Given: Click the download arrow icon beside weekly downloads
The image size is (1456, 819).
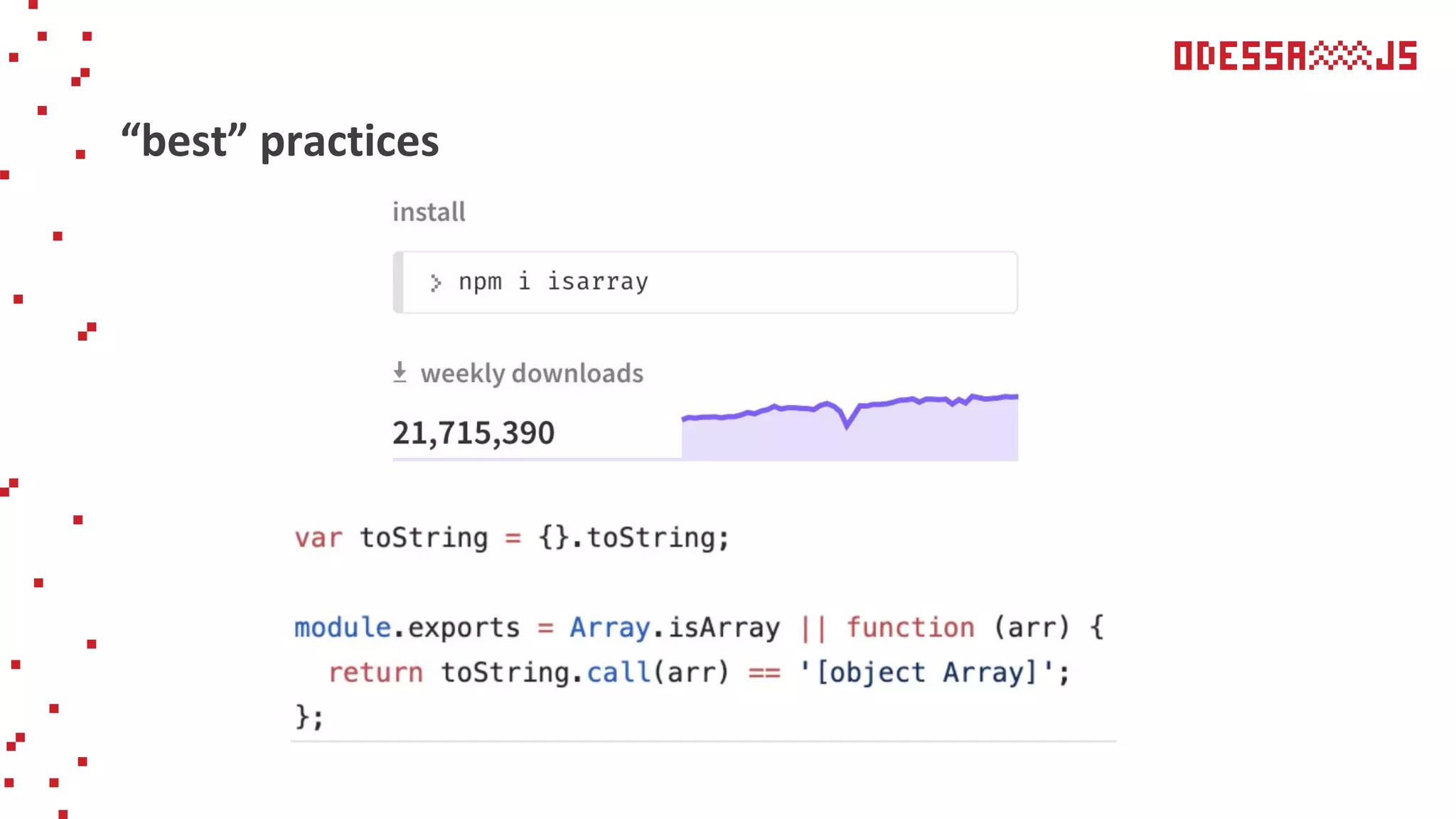Looking at the screenshot, I should point(400,373).
